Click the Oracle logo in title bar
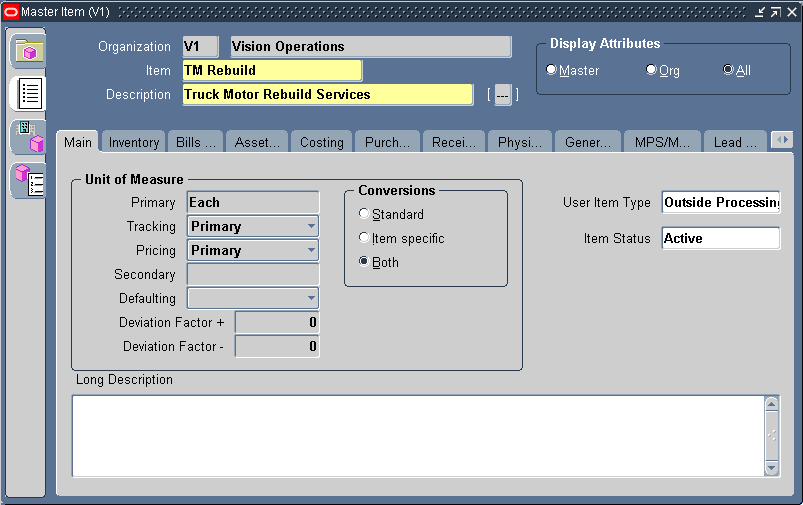803x505 pixels. tap(11, 11)
